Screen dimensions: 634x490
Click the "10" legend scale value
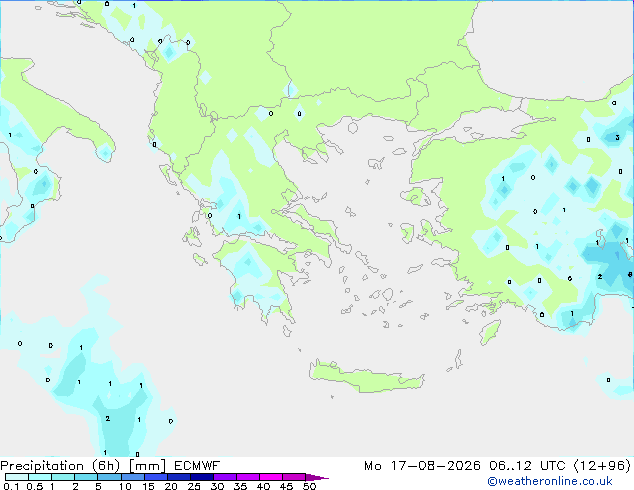(125, 486)
